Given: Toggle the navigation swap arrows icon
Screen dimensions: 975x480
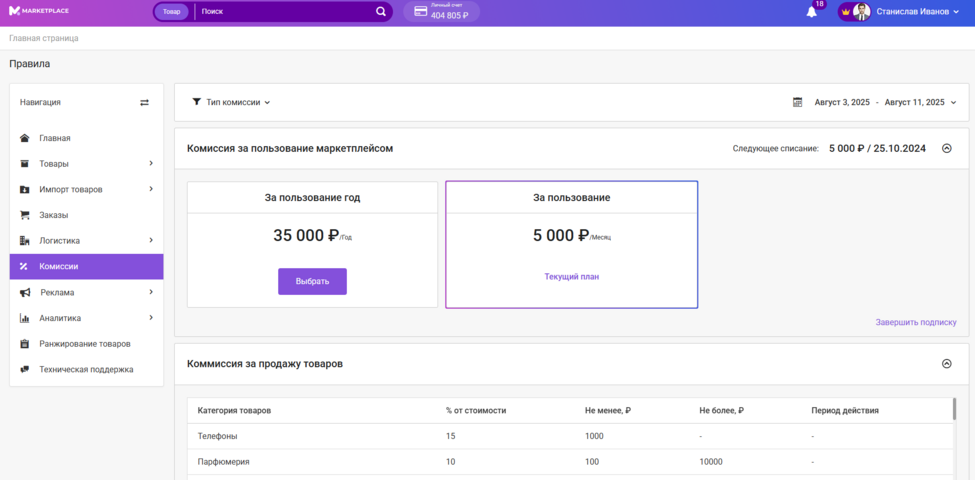Looking at the screenshot, I should tap(144, 102).
